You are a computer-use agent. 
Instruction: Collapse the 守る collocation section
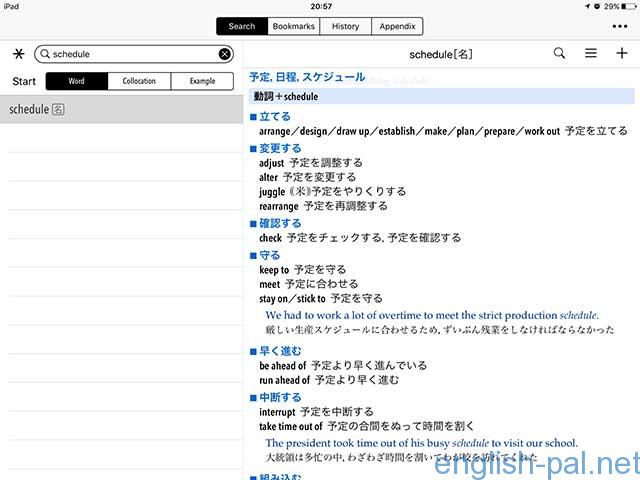tap(270, 255)
